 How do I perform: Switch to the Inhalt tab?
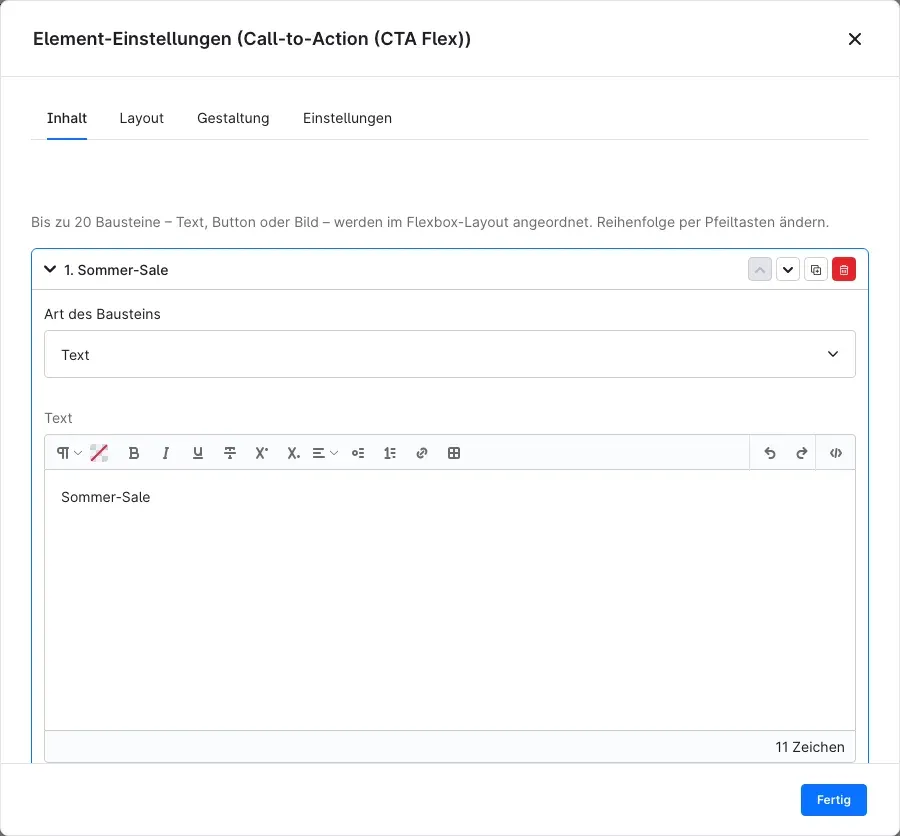point(67,118)
